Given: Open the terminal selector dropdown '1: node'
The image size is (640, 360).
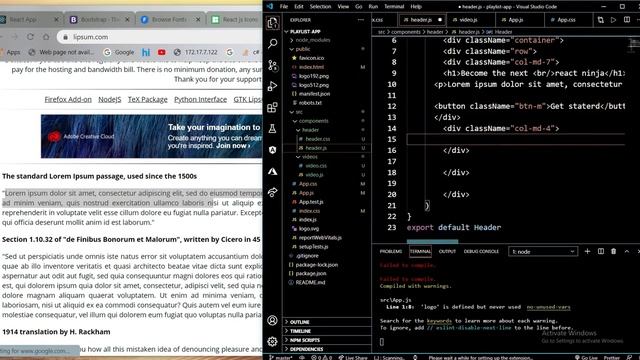Looking at the screenshot, I should tap(543, 251).
